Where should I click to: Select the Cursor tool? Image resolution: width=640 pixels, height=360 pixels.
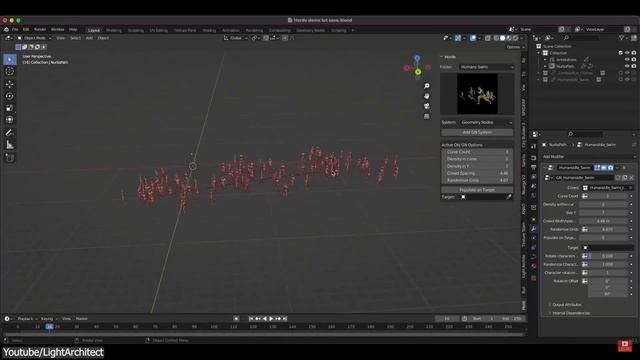[10, 71]
